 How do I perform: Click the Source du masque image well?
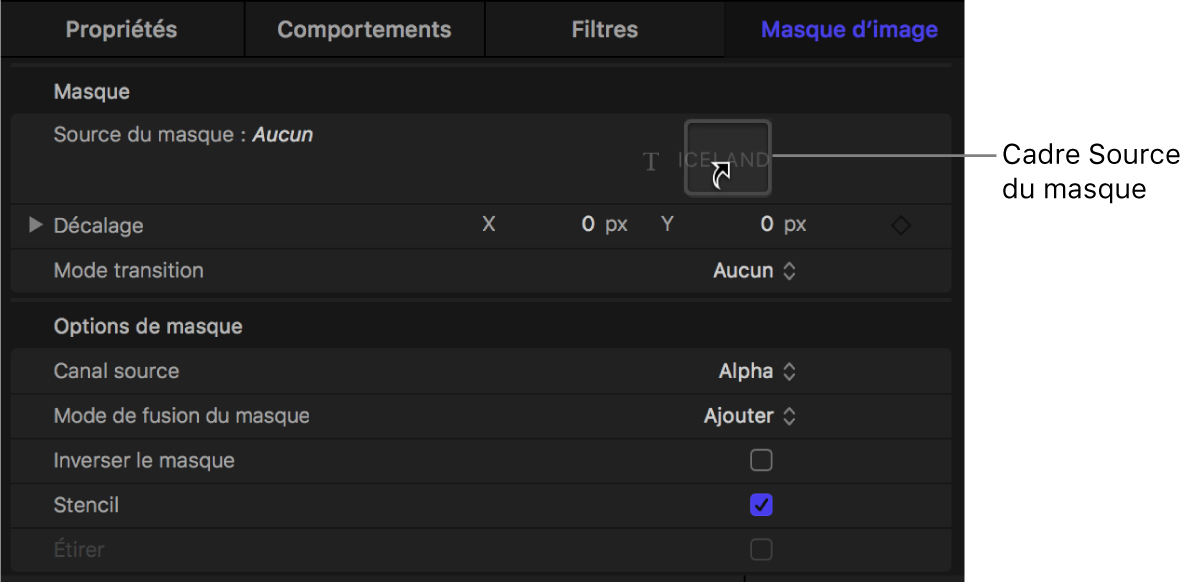pos(728,156)
